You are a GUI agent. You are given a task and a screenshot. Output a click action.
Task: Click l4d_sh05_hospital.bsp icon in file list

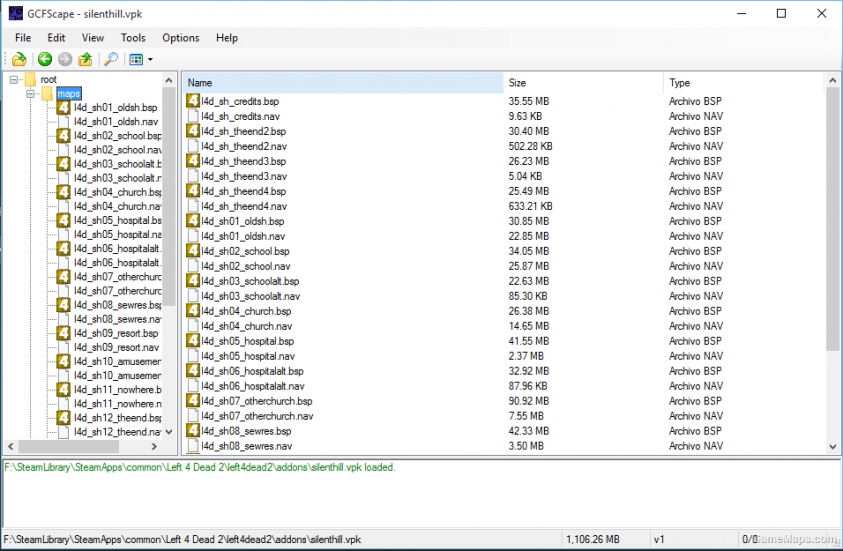point(193,341)
